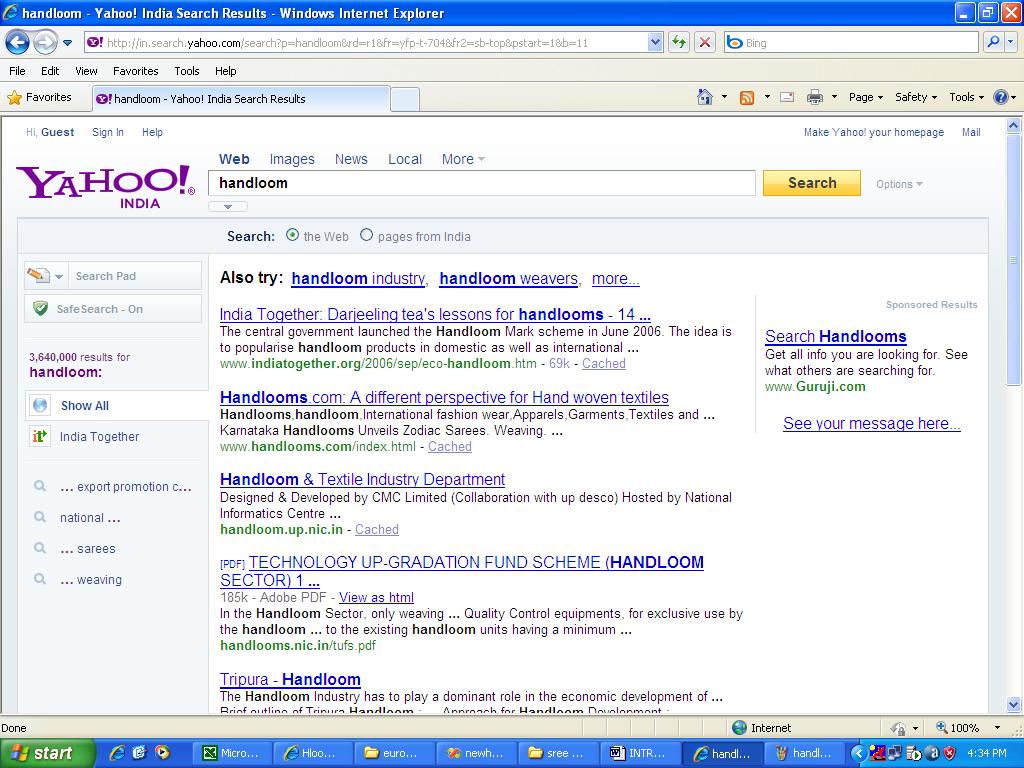Open the sponsored 'Search Handlooms' link
The width and height of the screenshot is (1024, 768).
tap(836, 336)
